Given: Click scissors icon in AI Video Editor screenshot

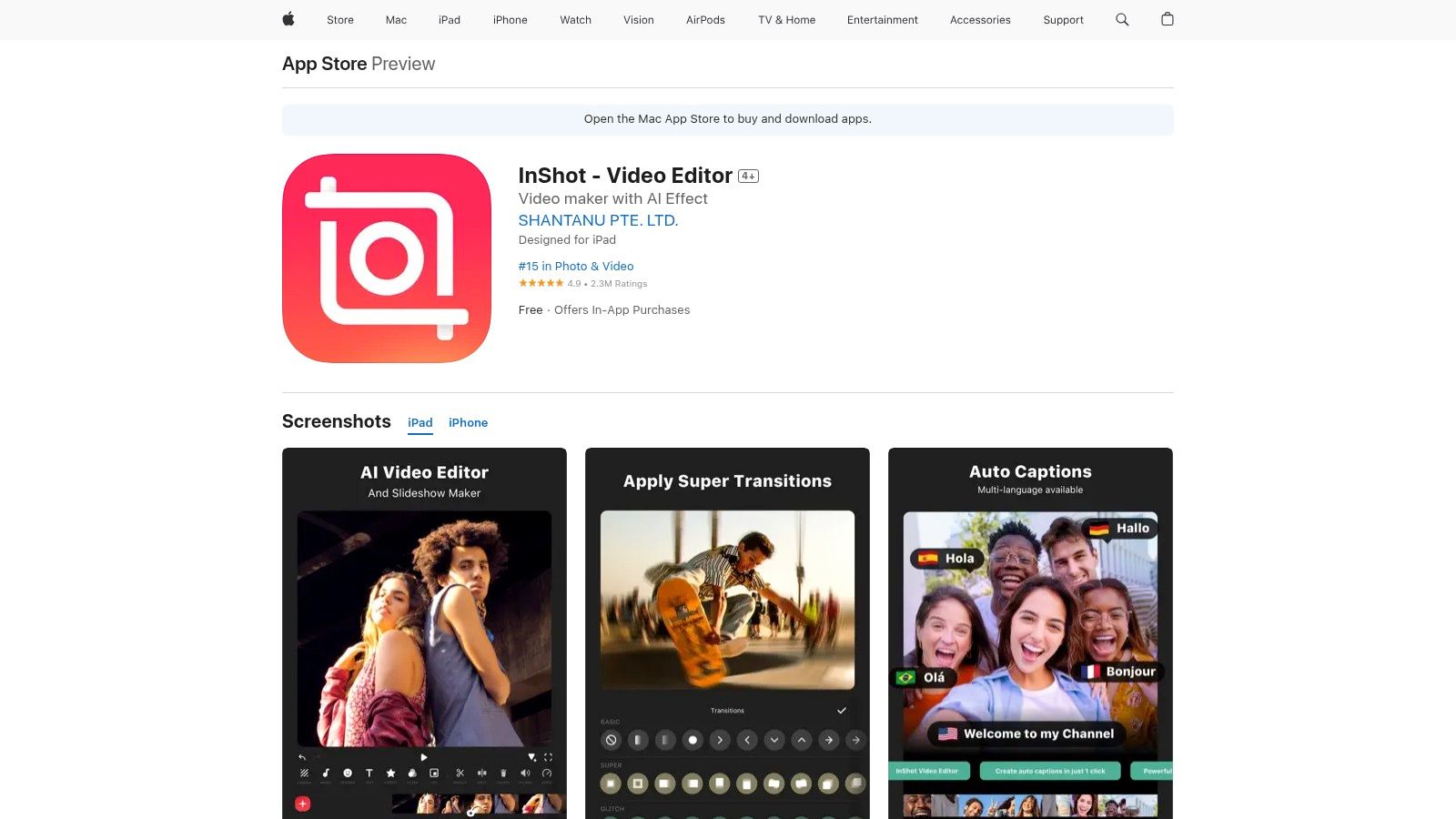Looking at the screenshot, I should 460,773.
